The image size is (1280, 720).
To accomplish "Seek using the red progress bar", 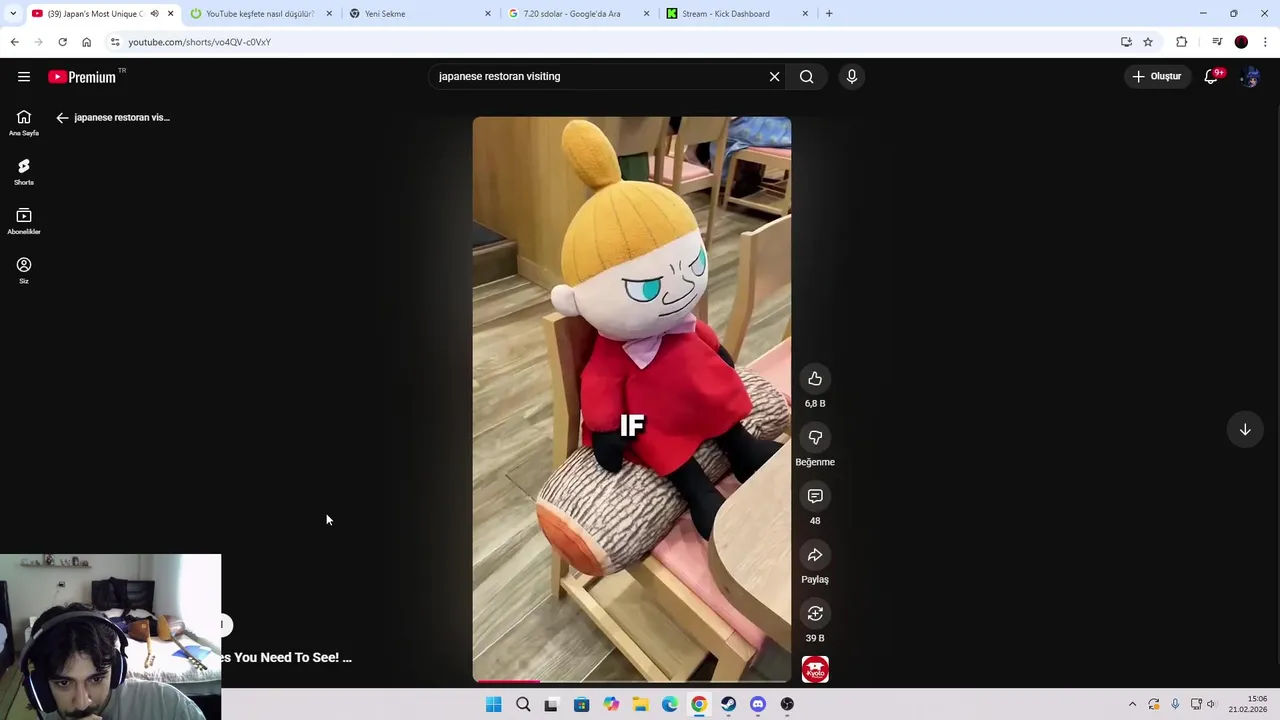I will (x=632, y=681).
